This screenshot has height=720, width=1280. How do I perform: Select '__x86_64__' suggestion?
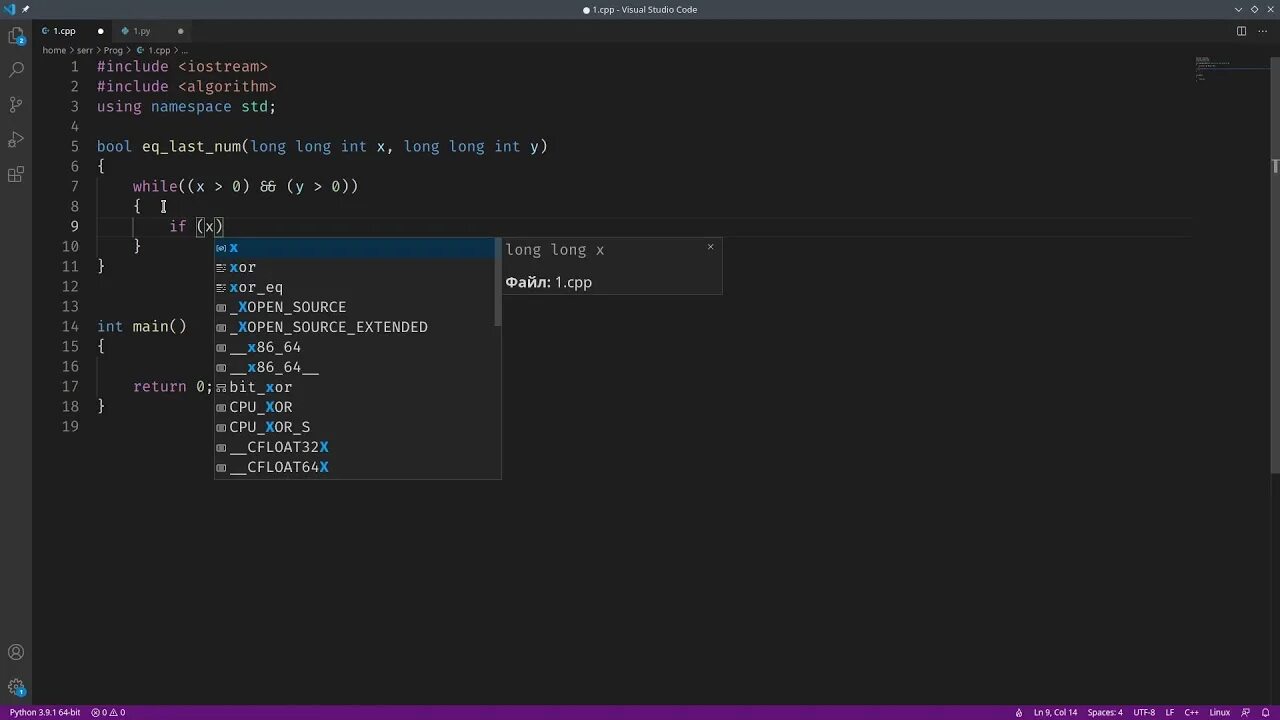point(355,367)
